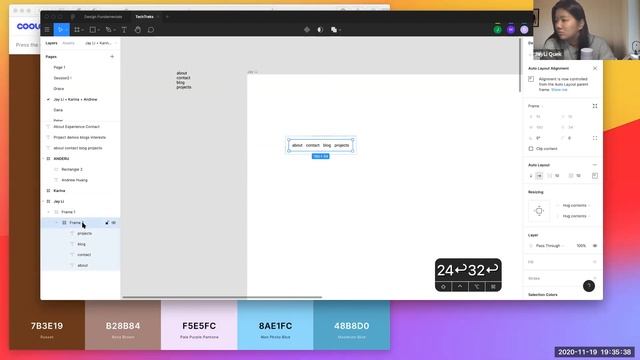Switch to the TechTreks file tab
Viewport: 640px width, 360px height.
[x=144, y=17]
